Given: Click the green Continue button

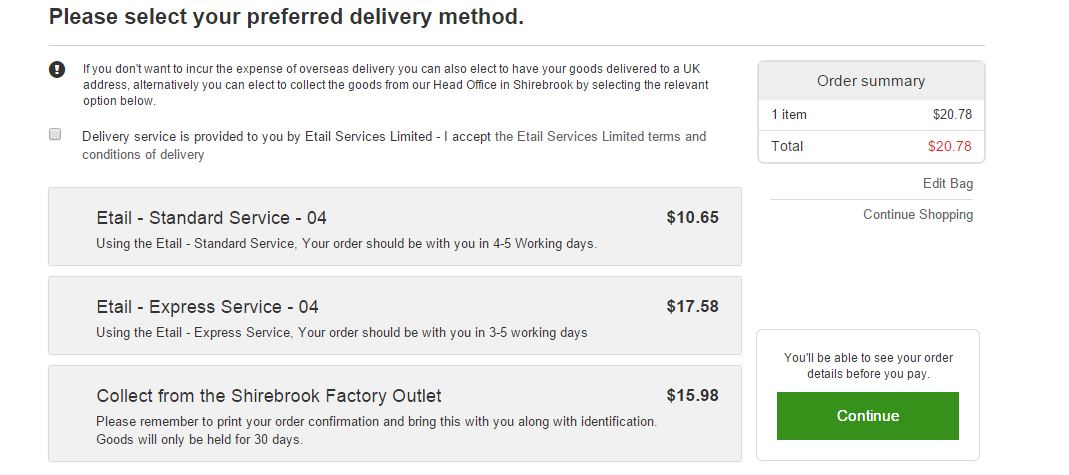Looking at the screenshot, I should point(868,416).
